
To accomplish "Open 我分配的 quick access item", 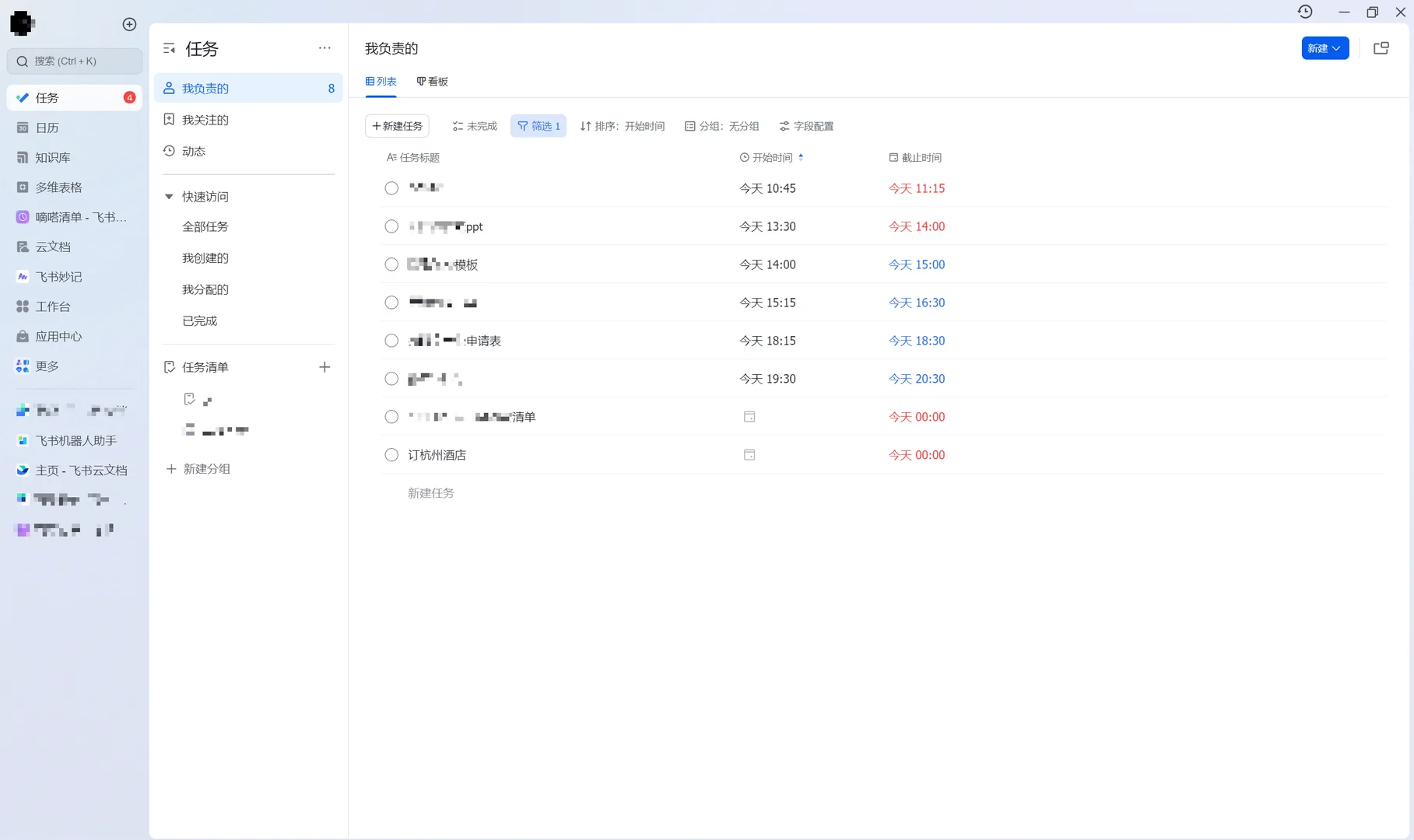I will click(205, 289).
